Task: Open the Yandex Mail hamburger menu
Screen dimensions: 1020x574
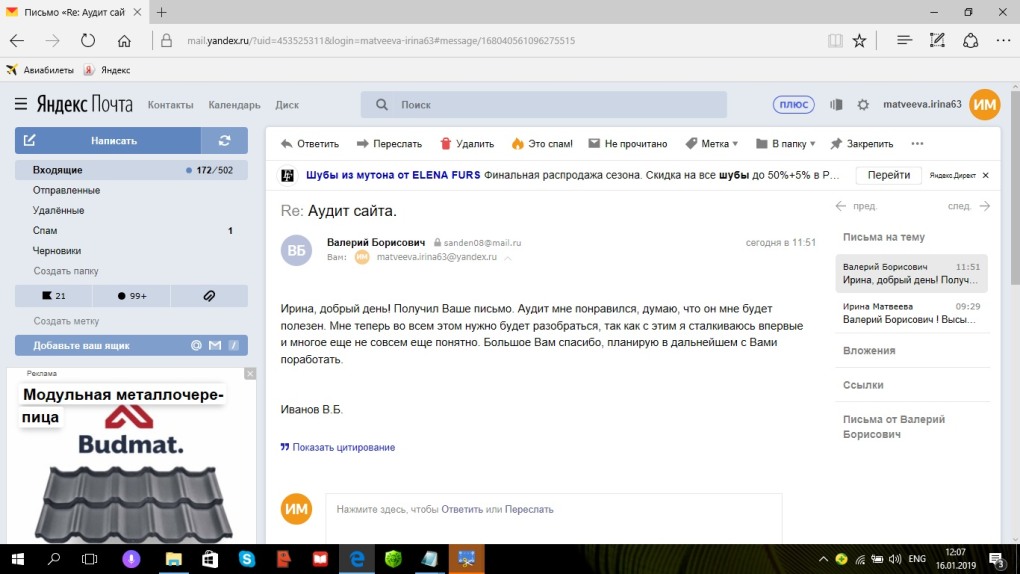Action: [21, 105]
